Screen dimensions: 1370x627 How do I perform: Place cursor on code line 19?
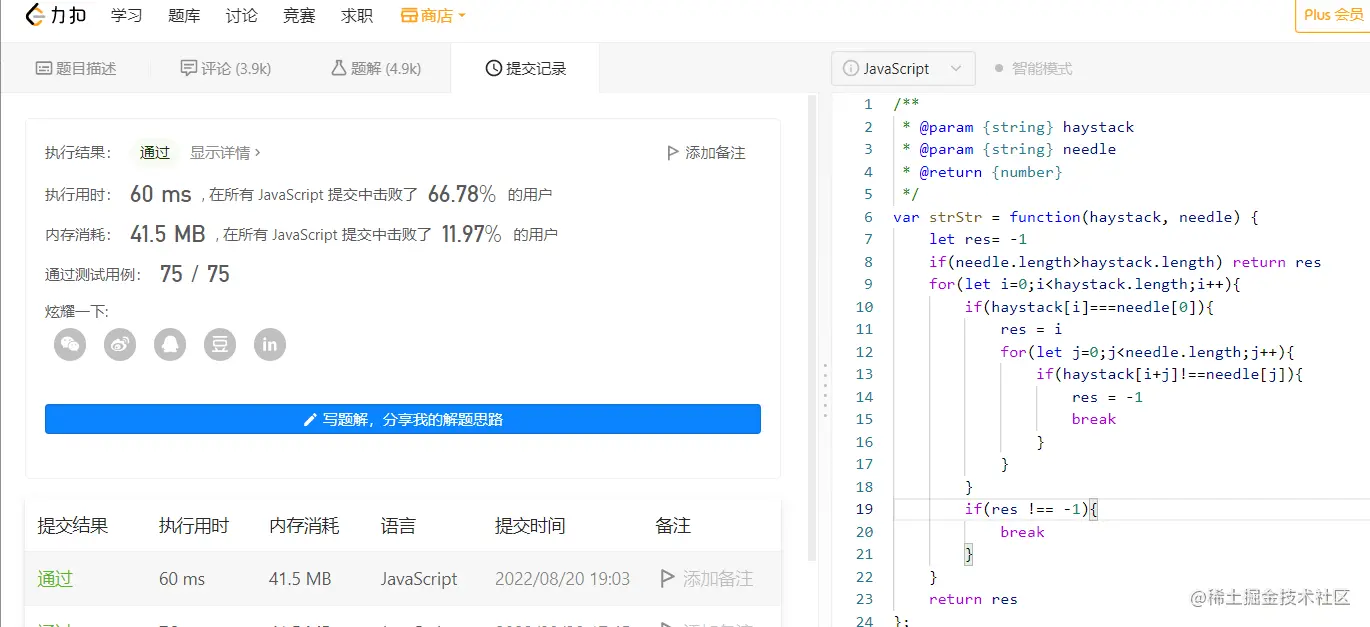point(1130,509)
